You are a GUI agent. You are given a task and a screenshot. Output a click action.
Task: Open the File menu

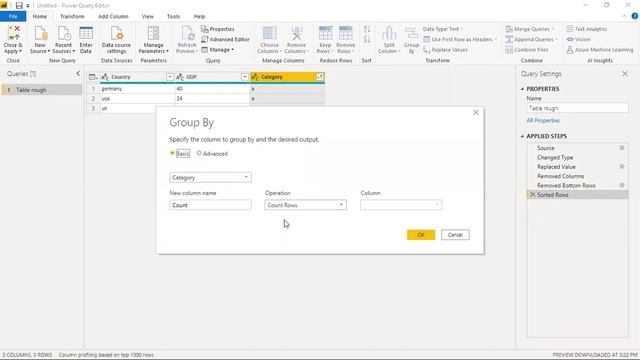13,16
